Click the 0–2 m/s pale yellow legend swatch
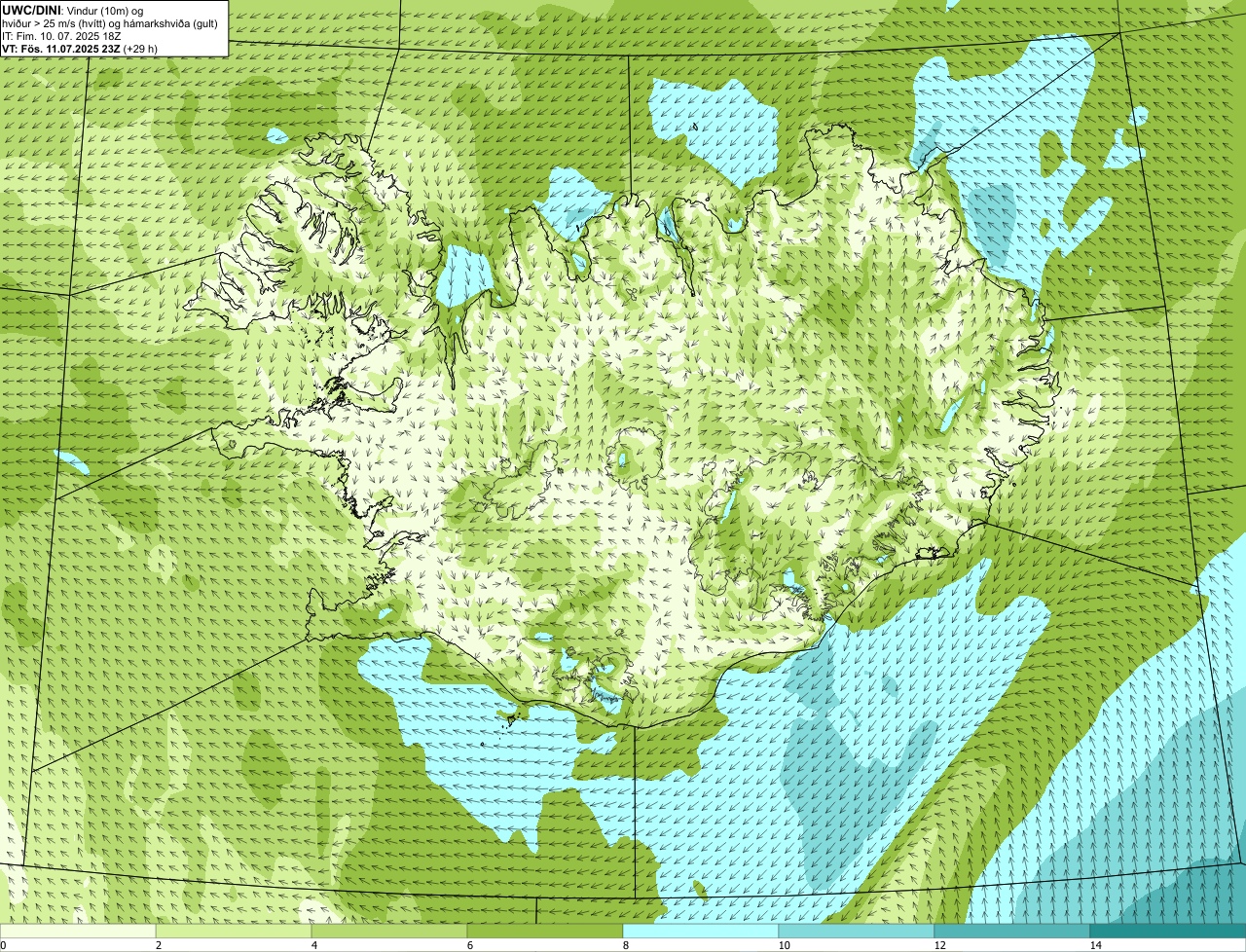The image size is (1246, 952). point(78,931)
